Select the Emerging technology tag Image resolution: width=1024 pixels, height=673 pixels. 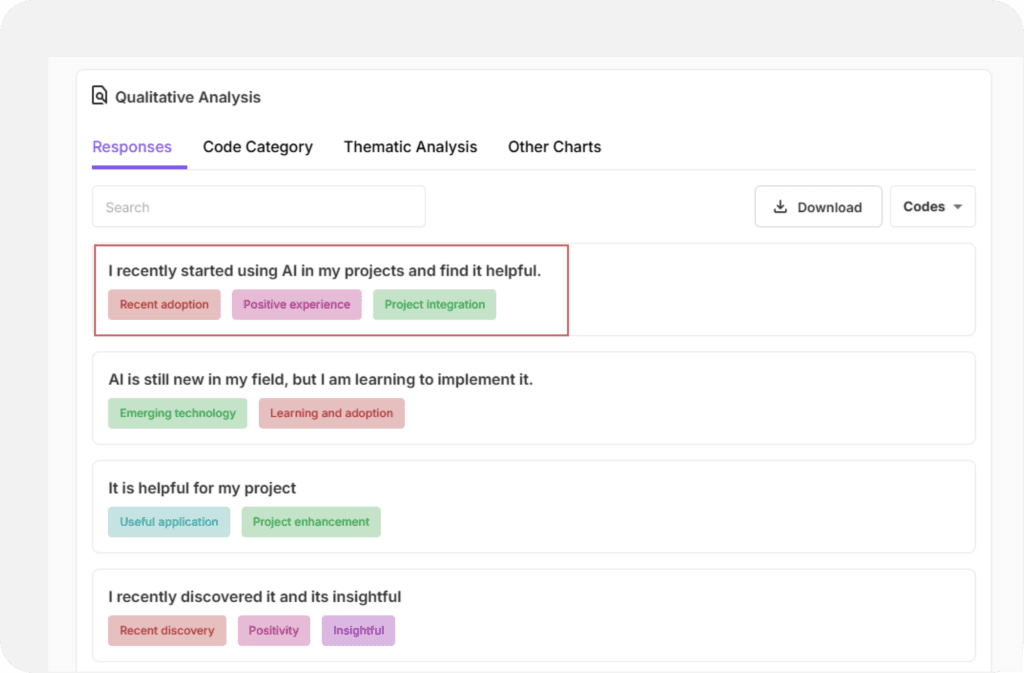[x=177, y=413]
